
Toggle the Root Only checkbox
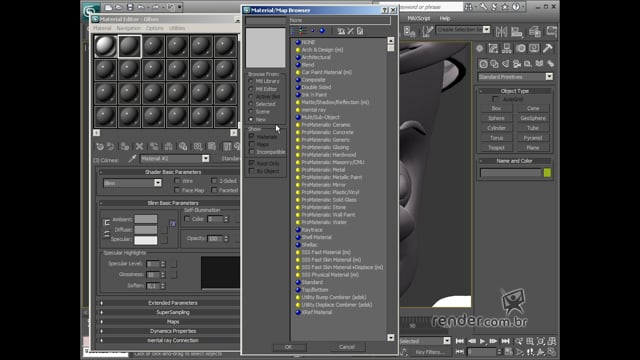coord(251,163)
